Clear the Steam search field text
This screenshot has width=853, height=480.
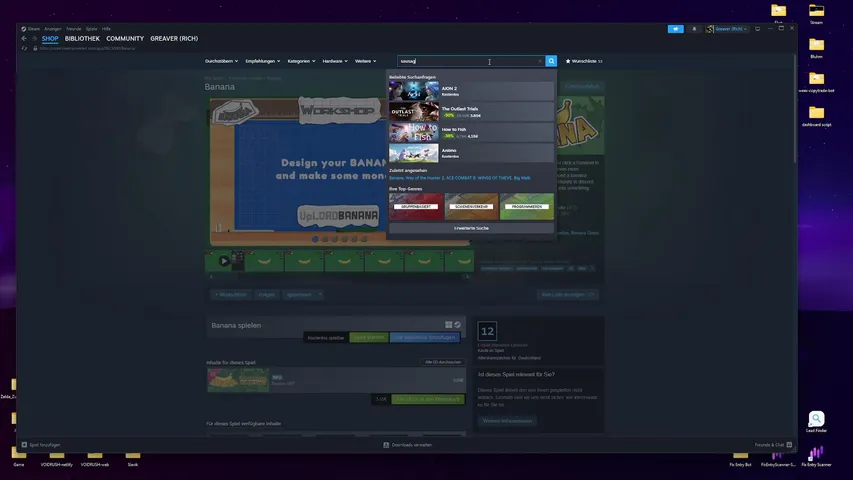pos(540,61)
